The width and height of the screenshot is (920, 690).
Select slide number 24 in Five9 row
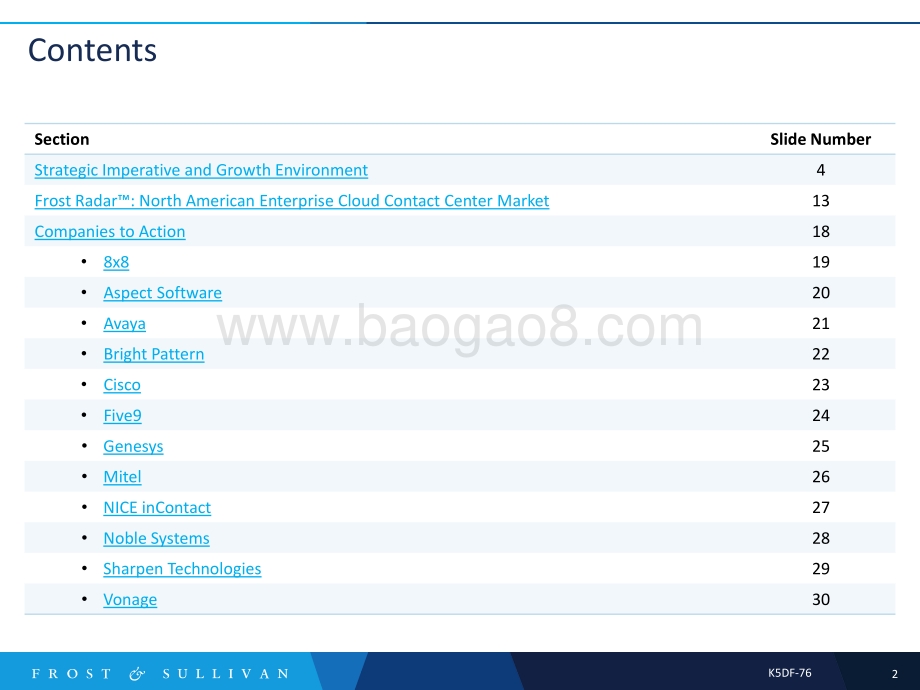coord(821,415)
